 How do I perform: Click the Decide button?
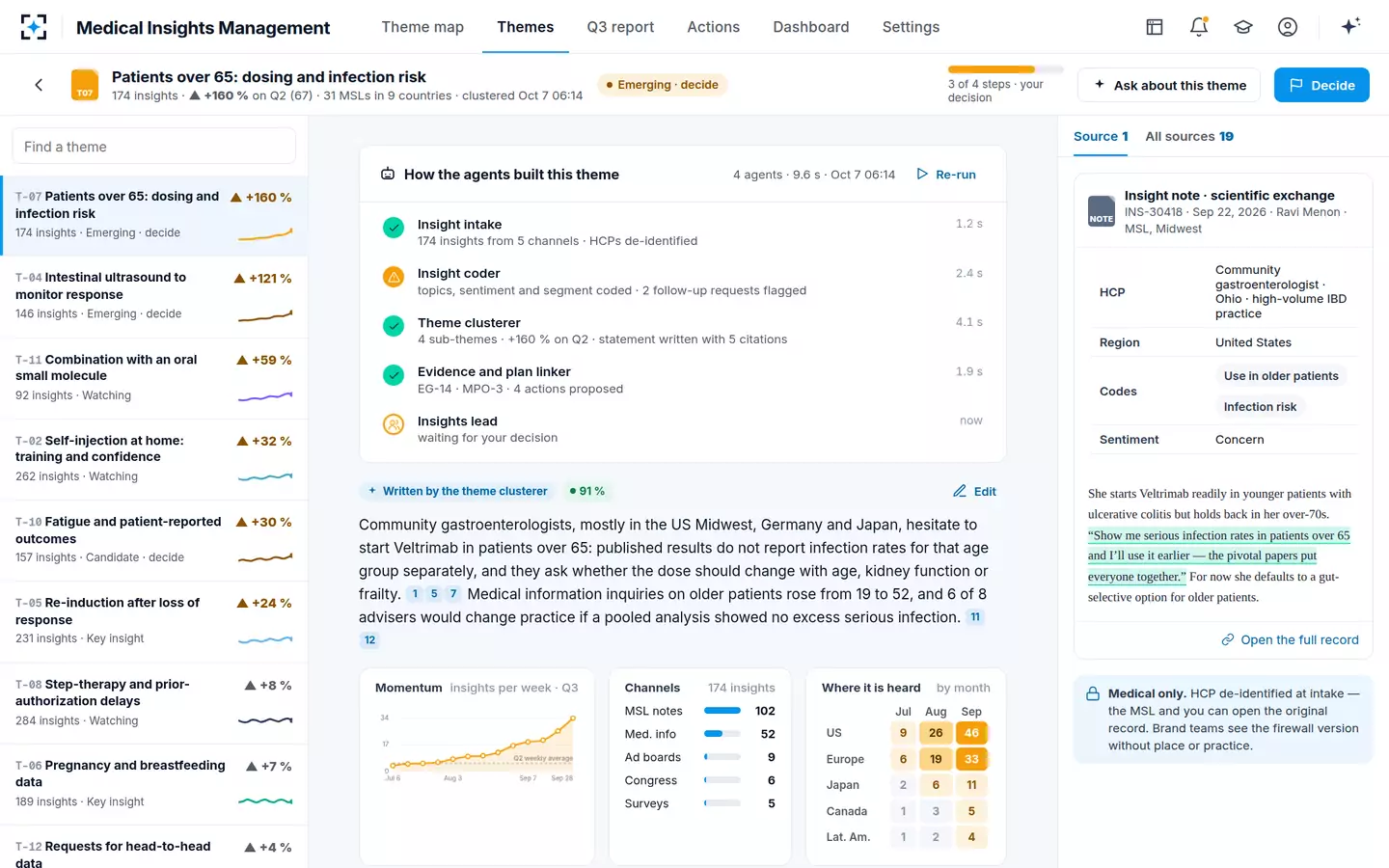pos(1321,85)
